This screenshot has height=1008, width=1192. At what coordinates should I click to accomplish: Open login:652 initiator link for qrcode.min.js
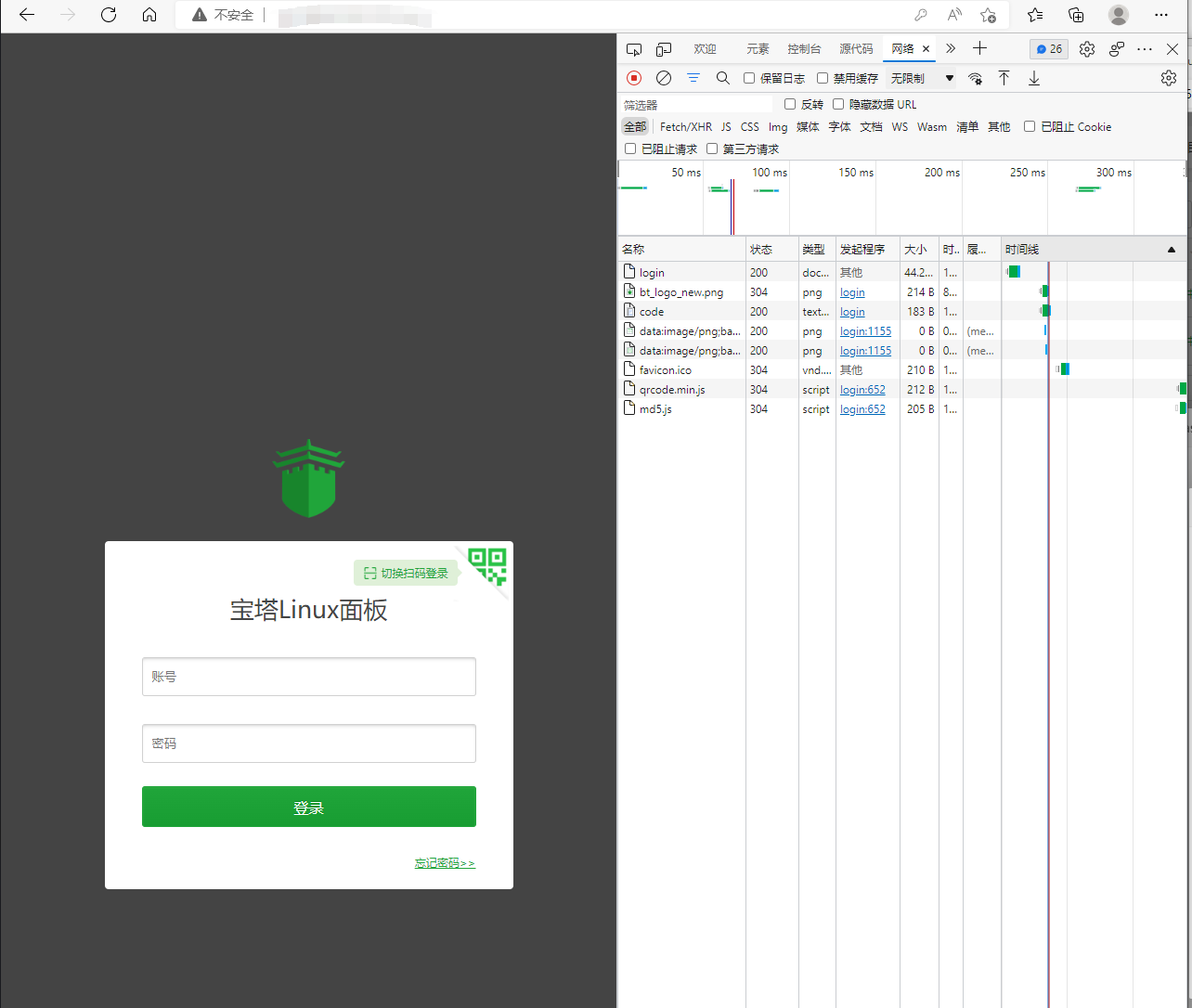(x=862, y=390)
